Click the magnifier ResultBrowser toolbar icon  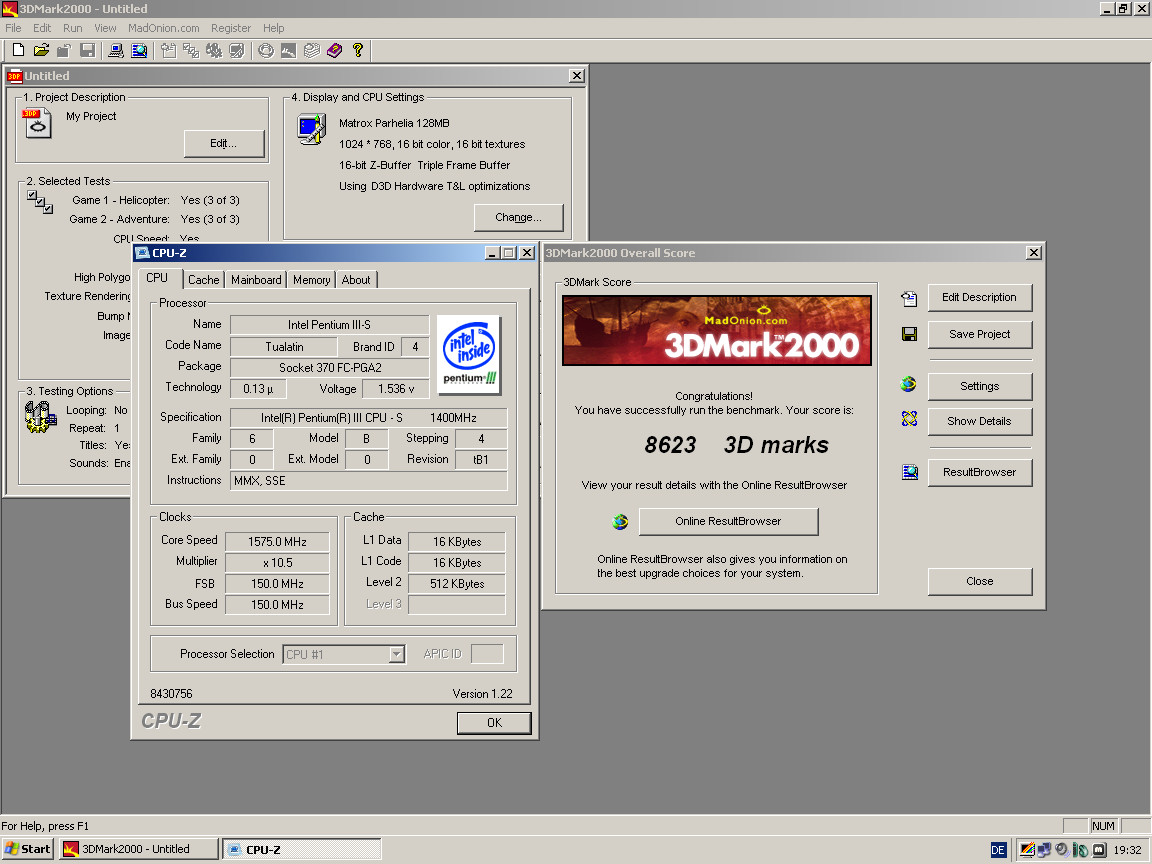pos(139,50)
